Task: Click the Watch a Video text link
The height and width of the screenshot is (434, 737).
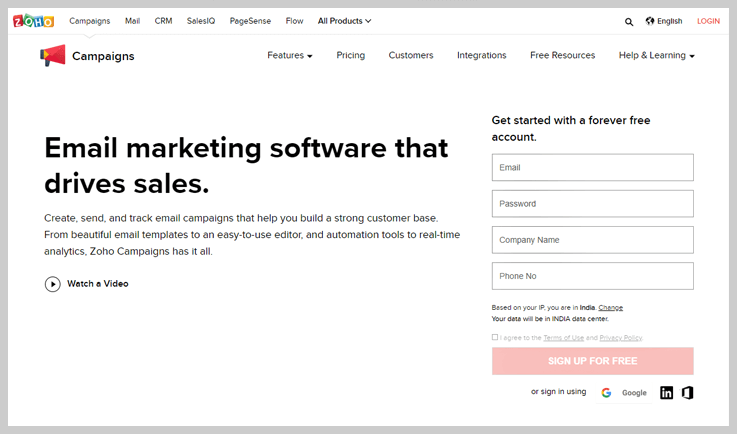Action: click(98, 284)
